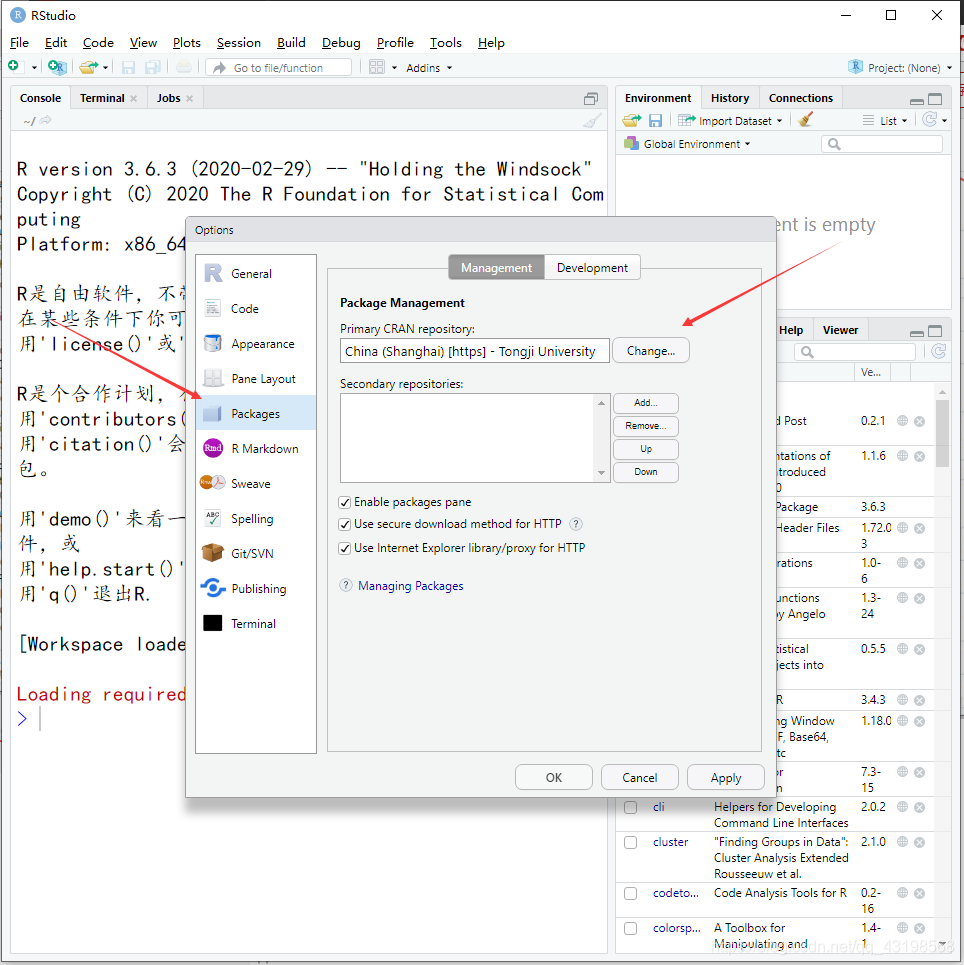Click the help icon beside secure download
964x965 pixels.
pyautogui.click(x=576, y=524)
